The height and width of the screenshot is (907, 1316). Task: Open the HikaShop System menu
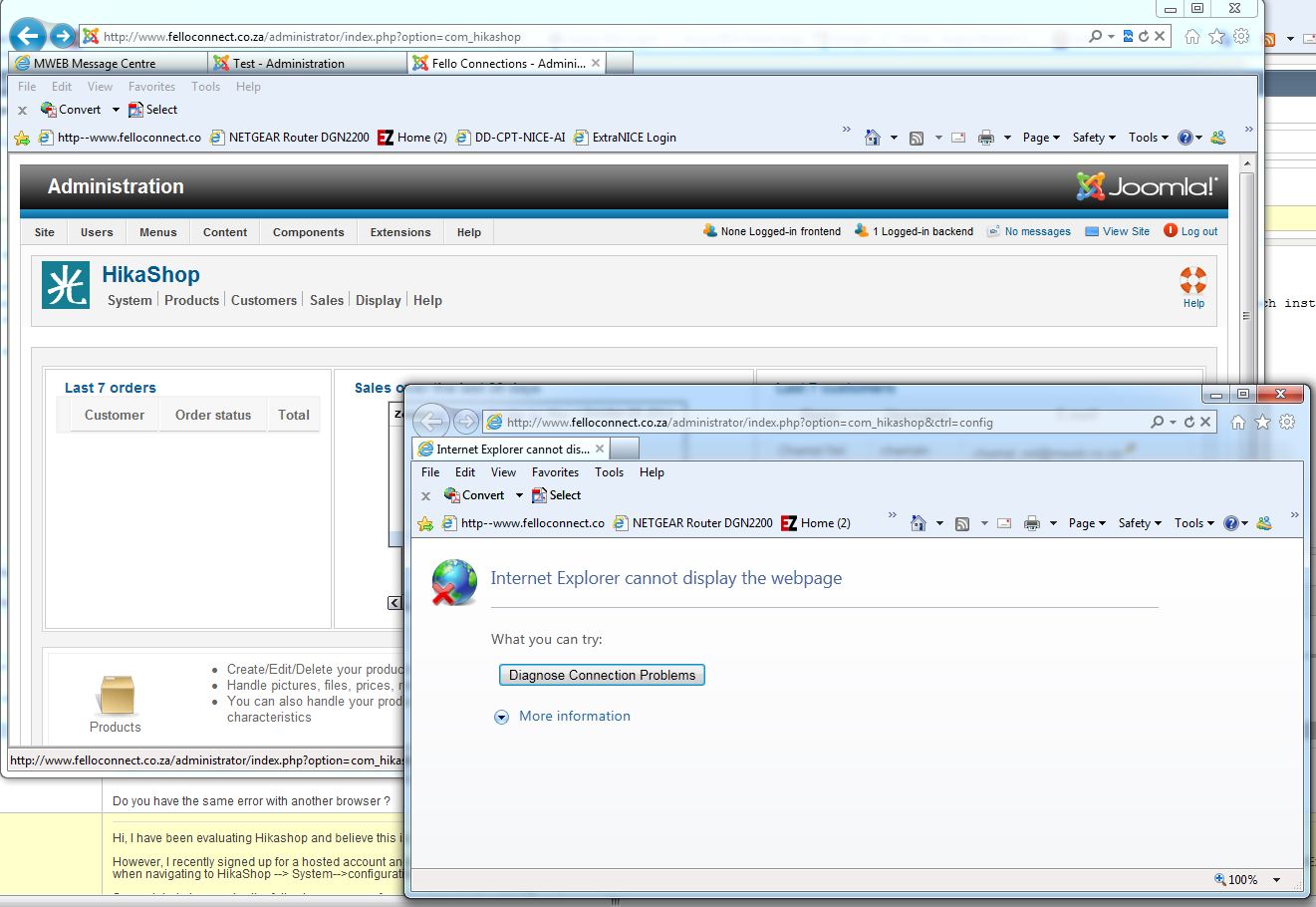pyautogui.click(x=130, y=300)
